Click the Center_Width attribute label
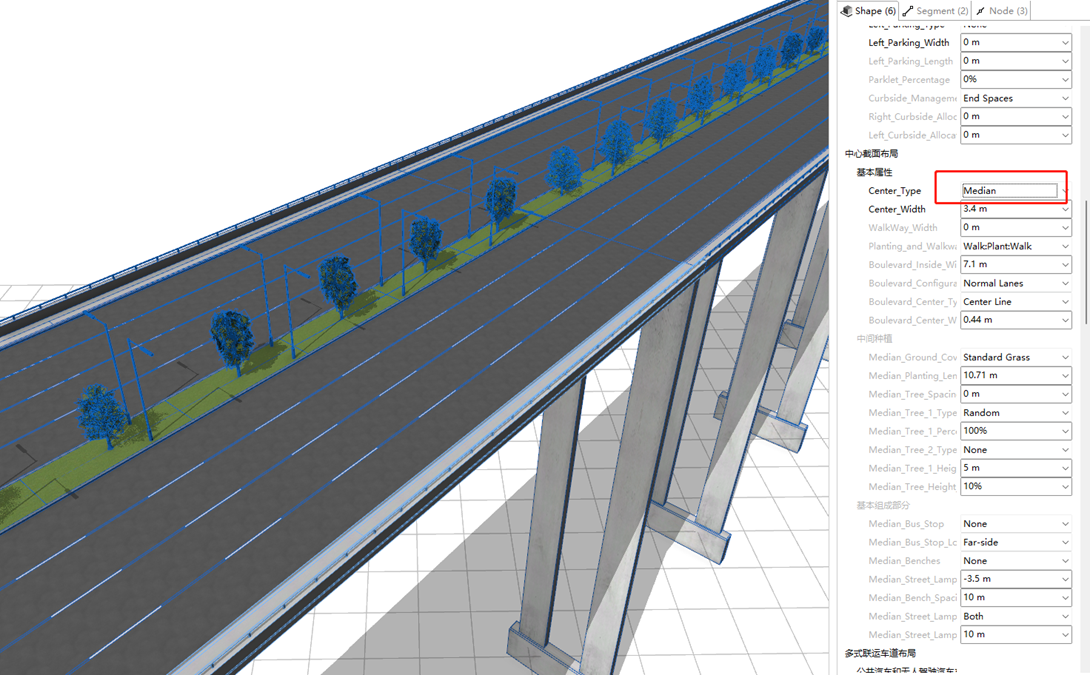1090x675 pixels. point(897,209)
